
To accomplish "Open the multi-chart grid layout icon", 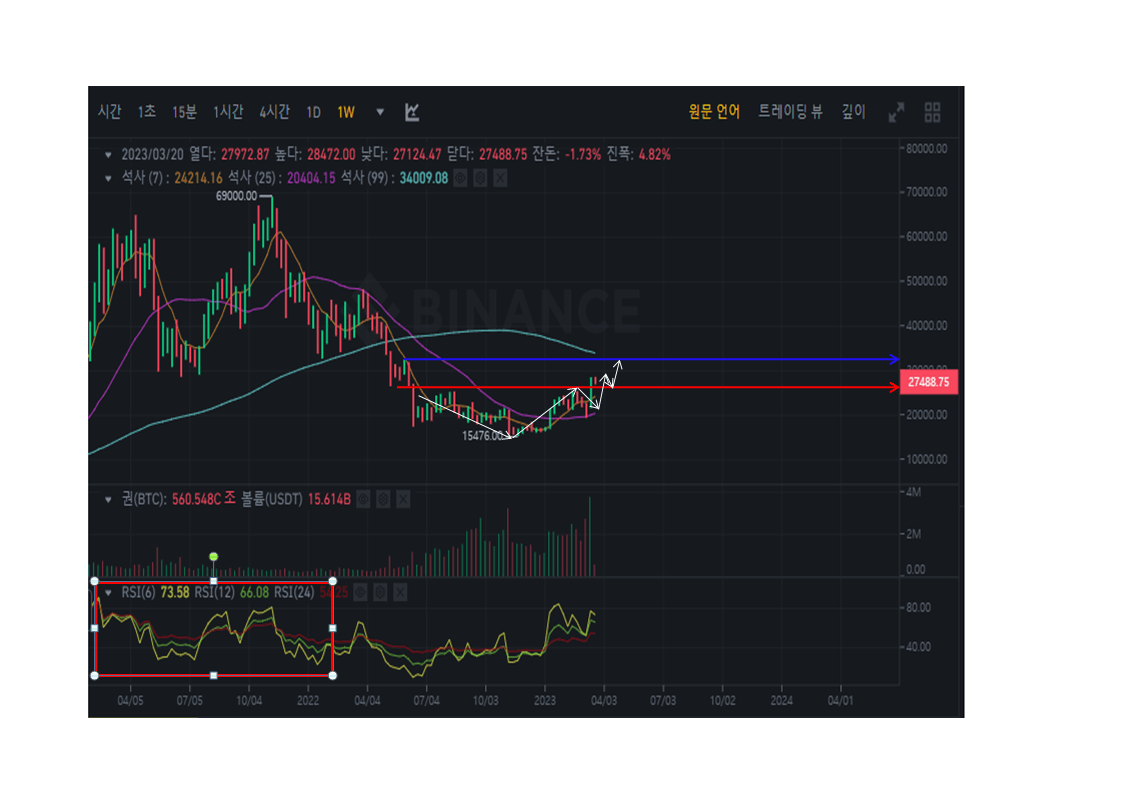I will [x=932, y=112].
